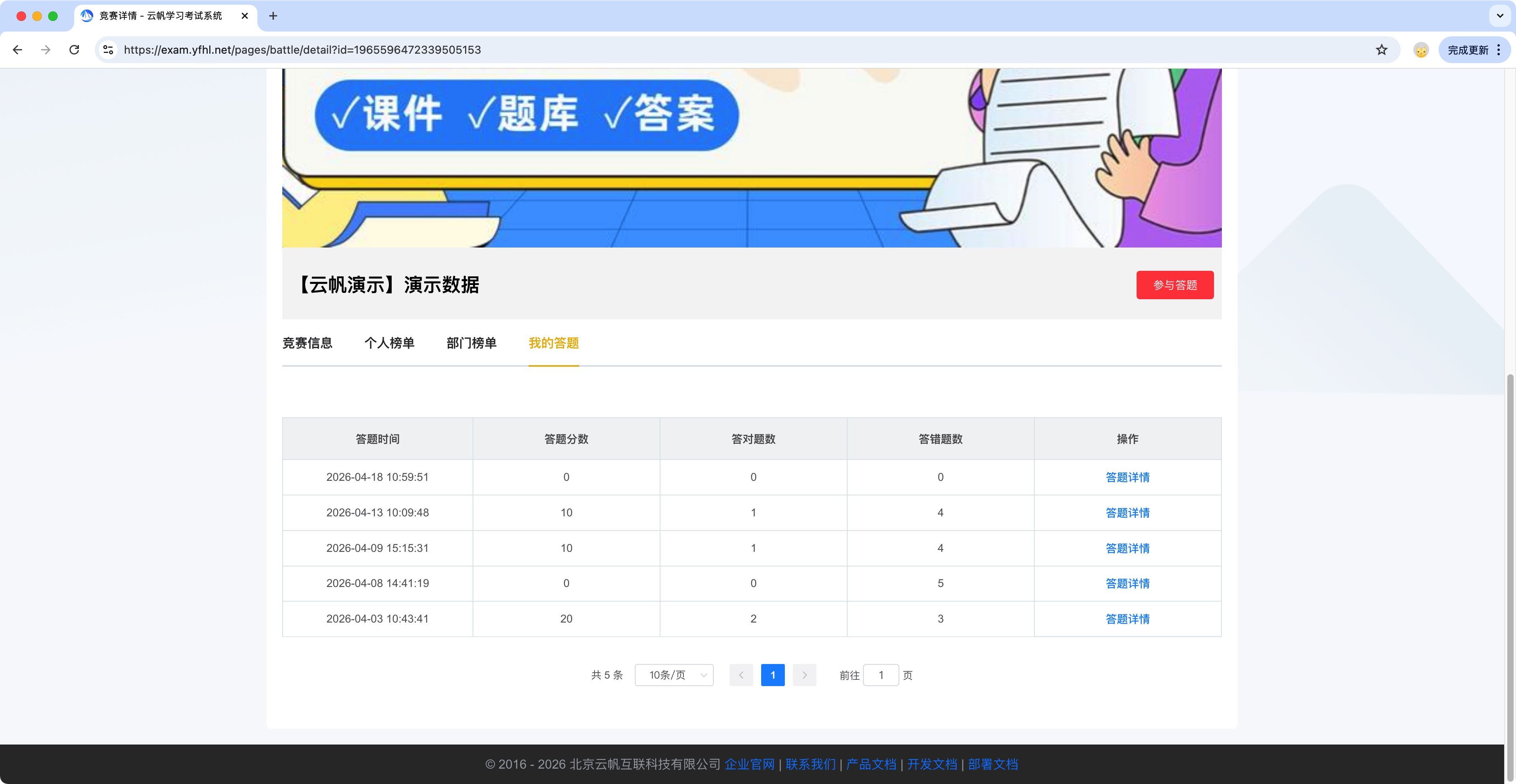1516x784 pixels.
Task: Open 答题详情 for 2026-04-03 record
Action: 1127,619
